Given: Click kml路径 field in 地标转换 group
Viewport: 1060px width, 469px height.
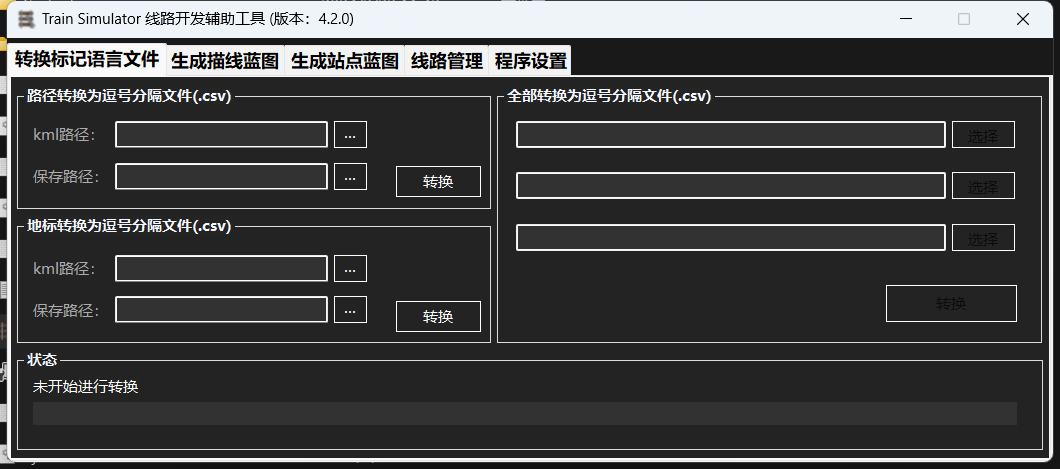Looking at the screenshot, I should click(221, 269).
